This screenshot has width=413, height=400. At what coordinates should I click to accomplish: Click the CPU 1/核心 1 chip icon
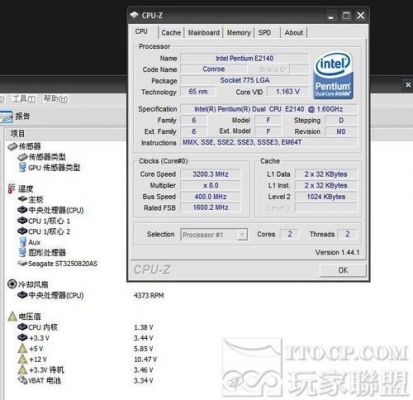(22, 221)
